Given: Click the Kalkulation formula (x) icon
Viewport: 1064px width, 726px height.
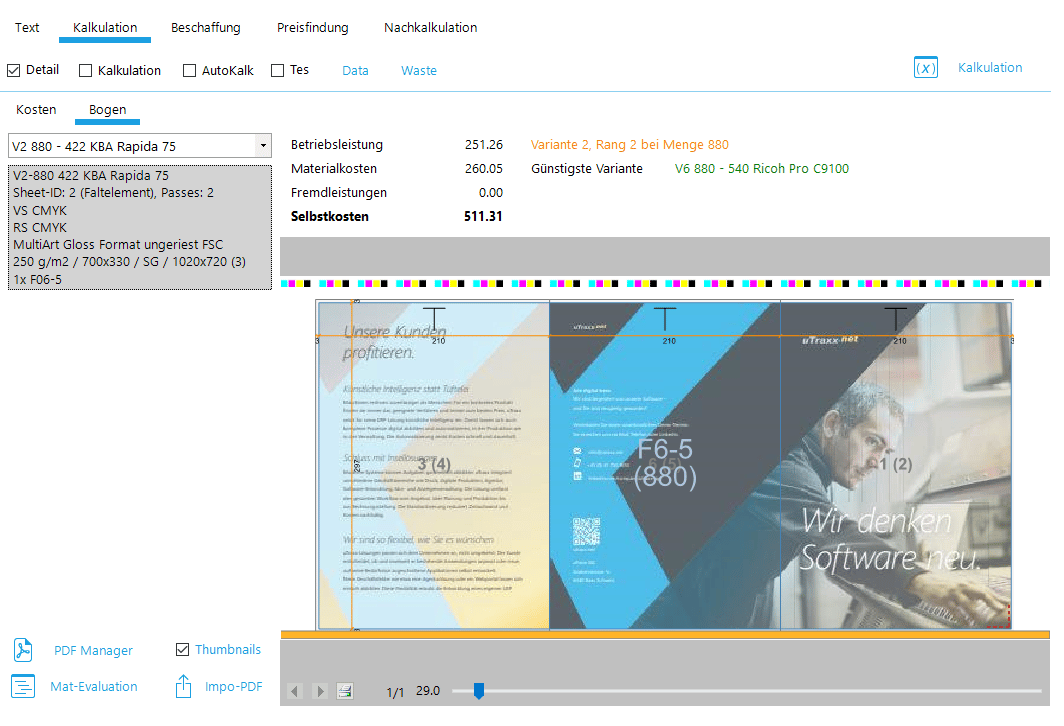Looking at the screenshot, I should coord(925,68).
